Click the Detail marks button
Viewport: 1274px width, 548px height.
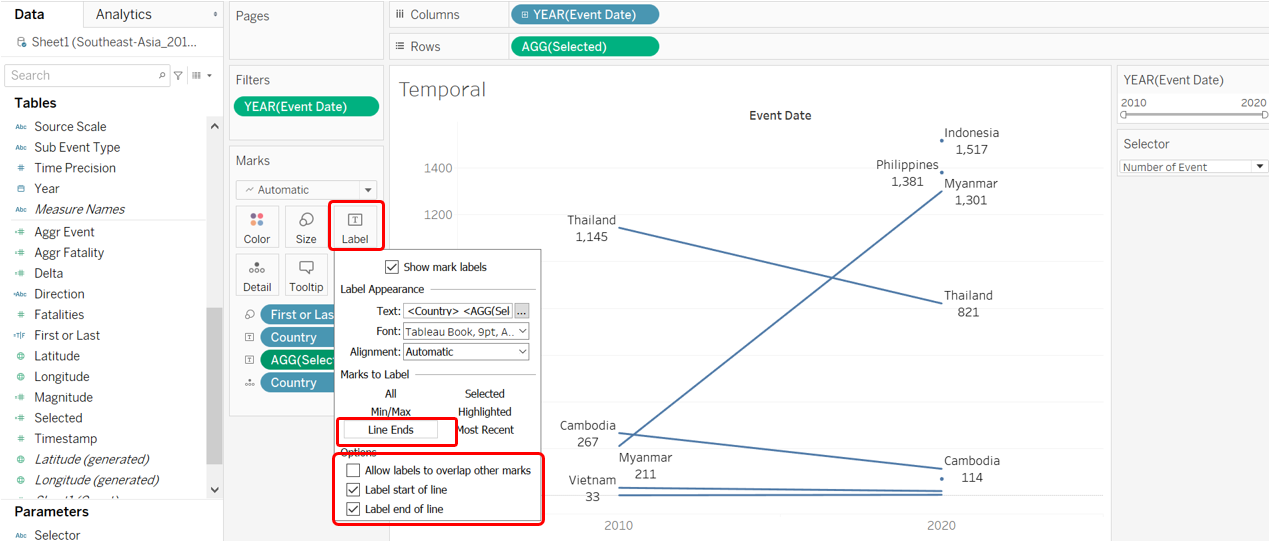coord(257,274)
